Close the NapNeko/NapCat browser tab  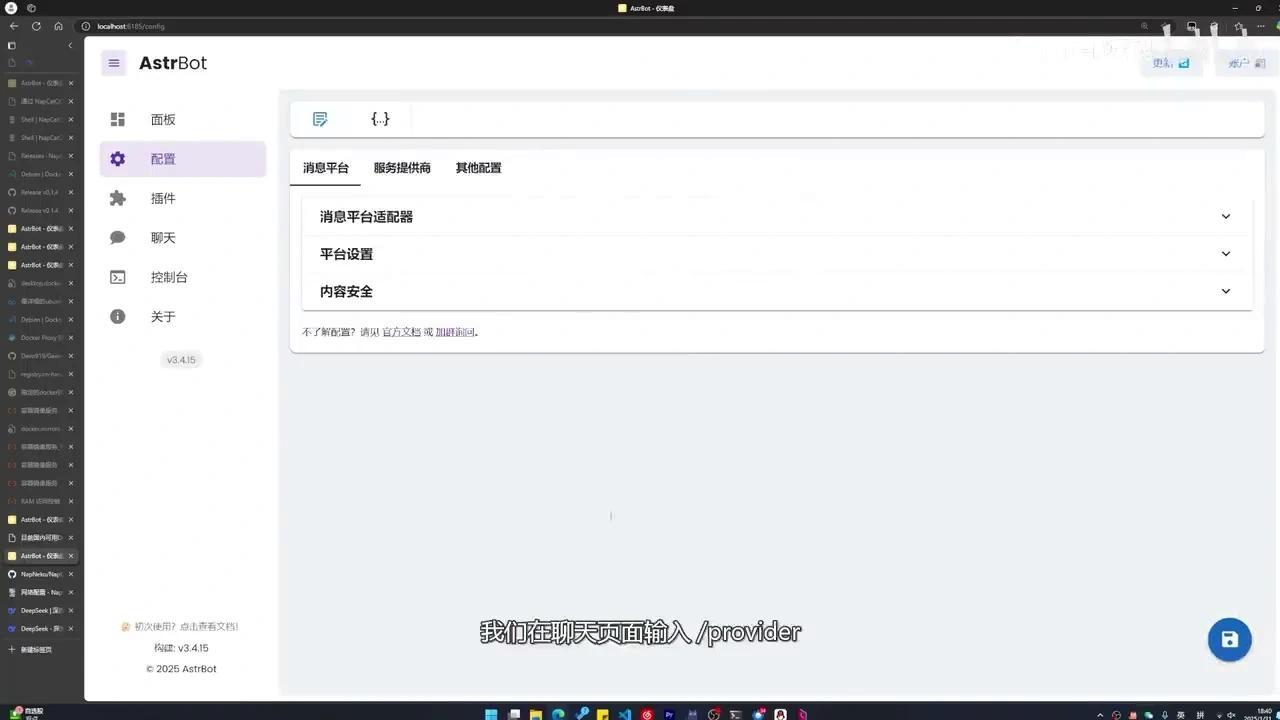pyautogui.click(x=71, y=574)
